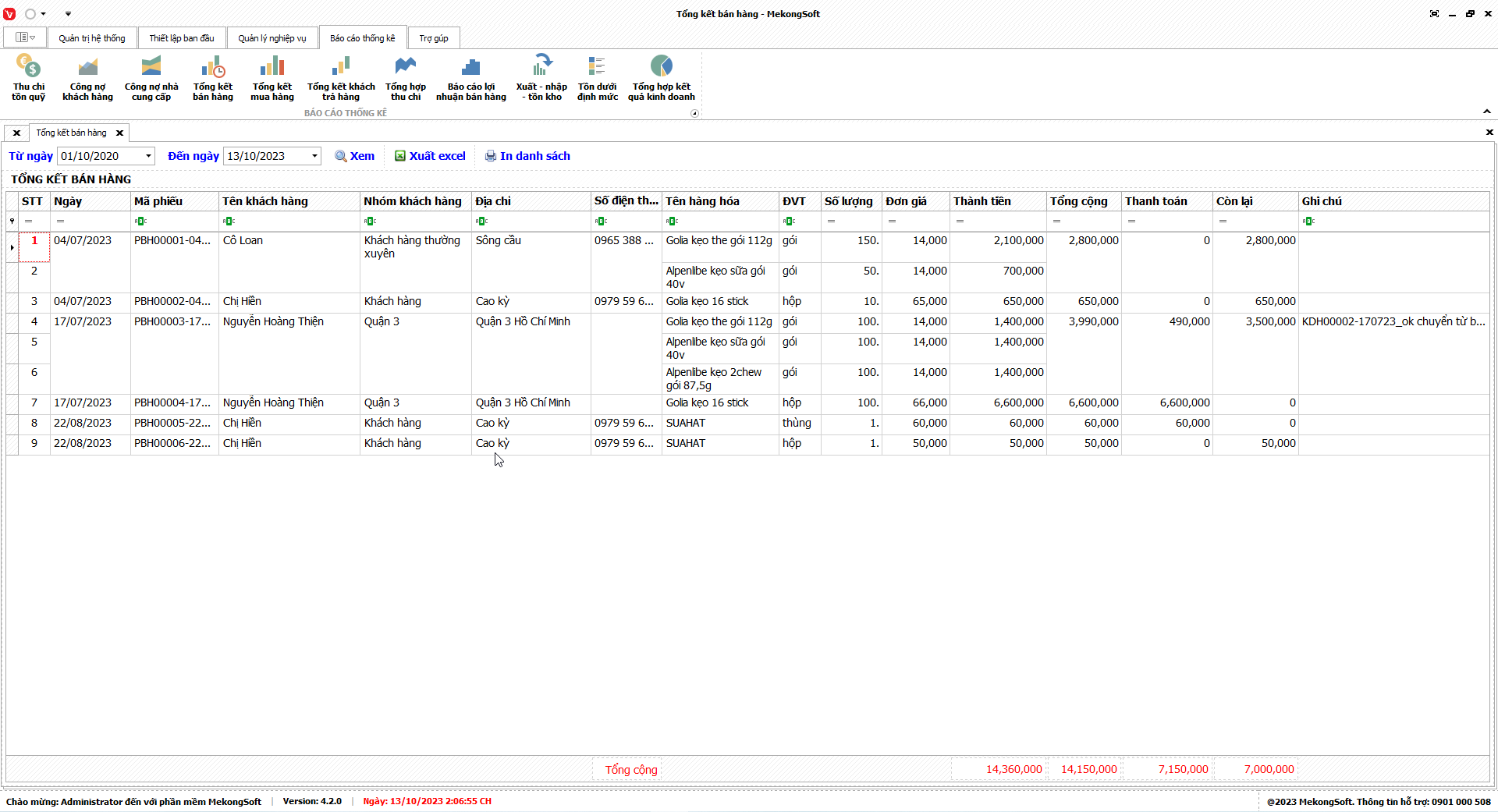Screen dimensions: 1498x812
Task: Click Xuất excel to export
Action: click(x=430, y=156)
